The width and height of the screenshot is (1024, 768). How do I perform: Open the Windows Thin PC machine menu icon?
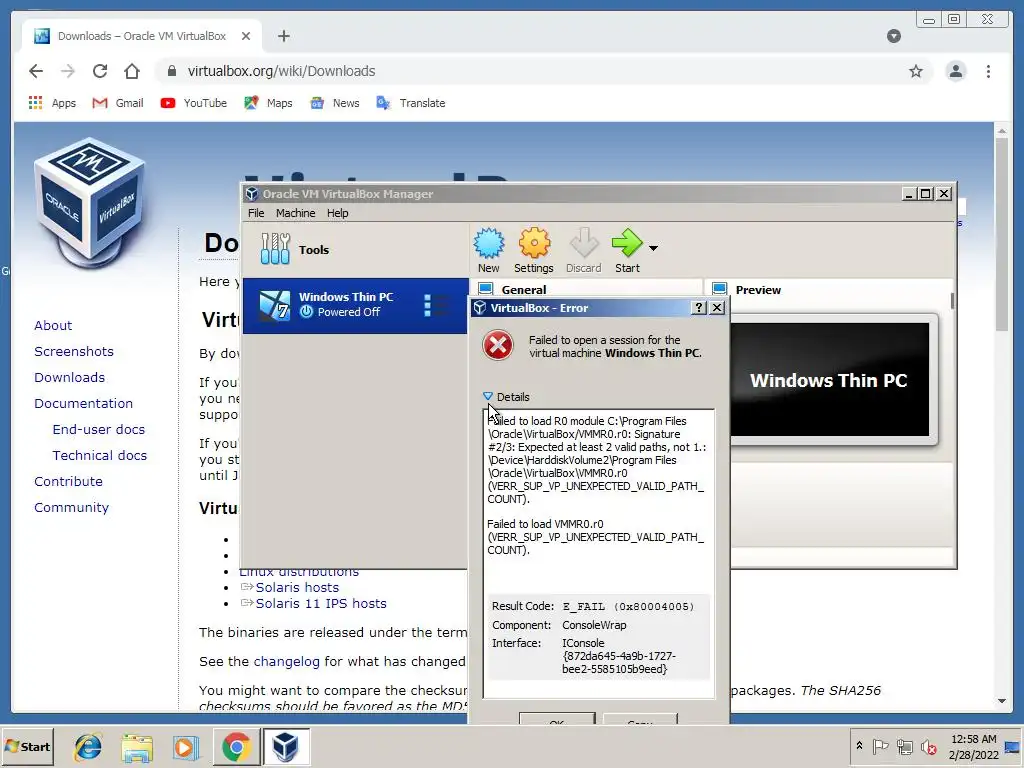(436, 306)
